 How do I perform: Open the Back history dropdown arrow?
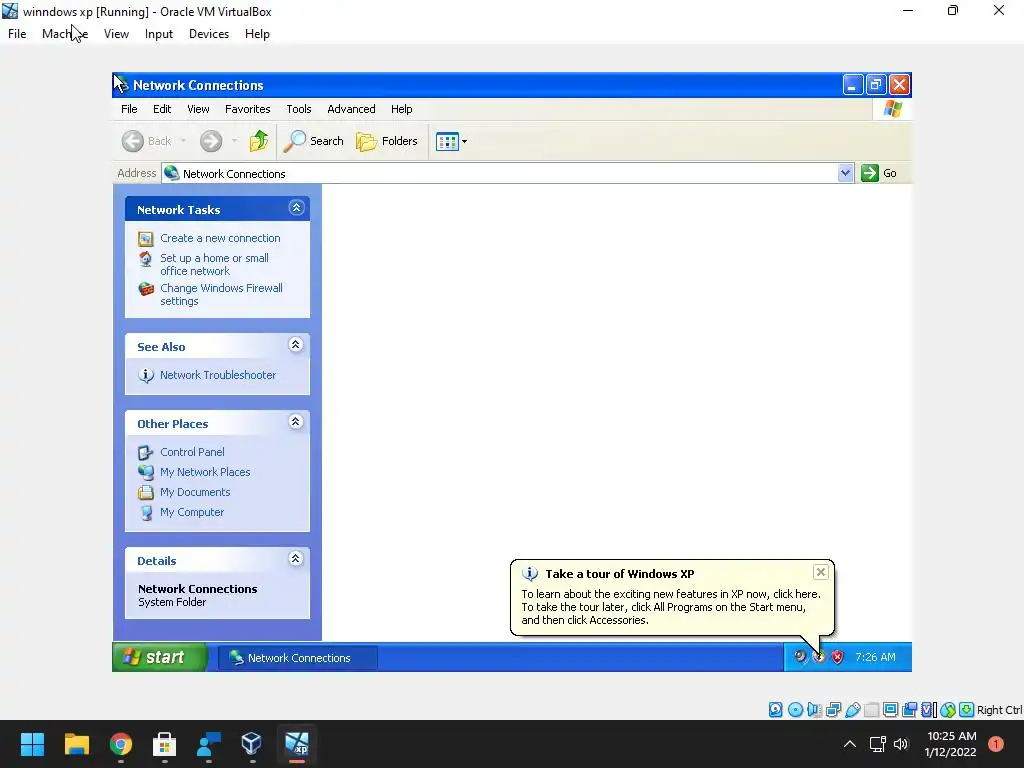(184, 141)
